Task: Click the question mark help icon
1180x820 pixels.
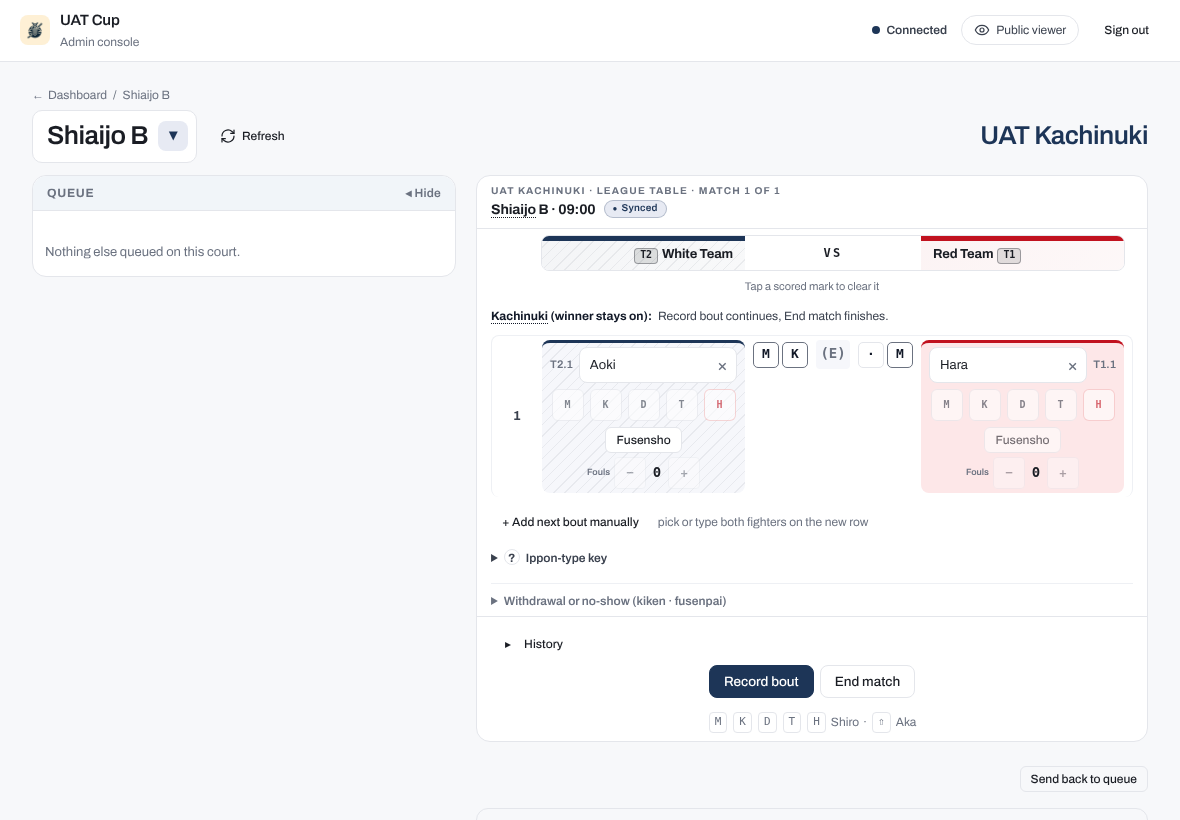Action: tap(512, 558)
